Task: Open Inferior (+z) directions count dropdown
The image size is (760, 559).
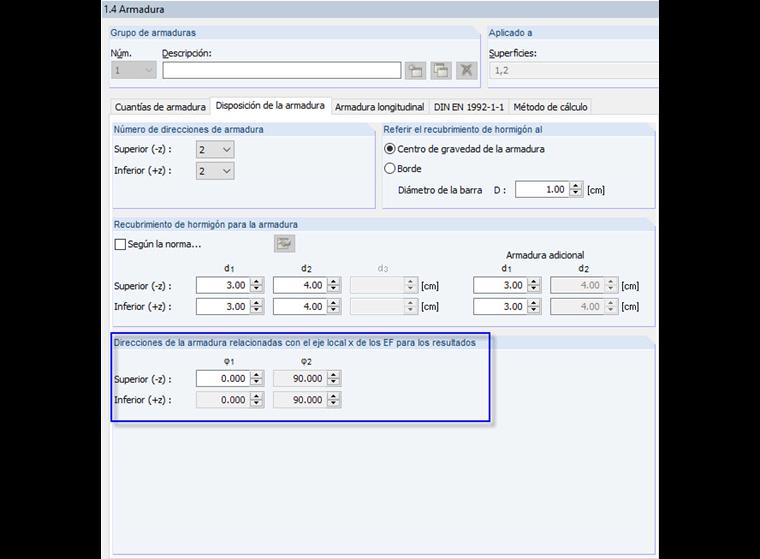Action: pos(215,171)
